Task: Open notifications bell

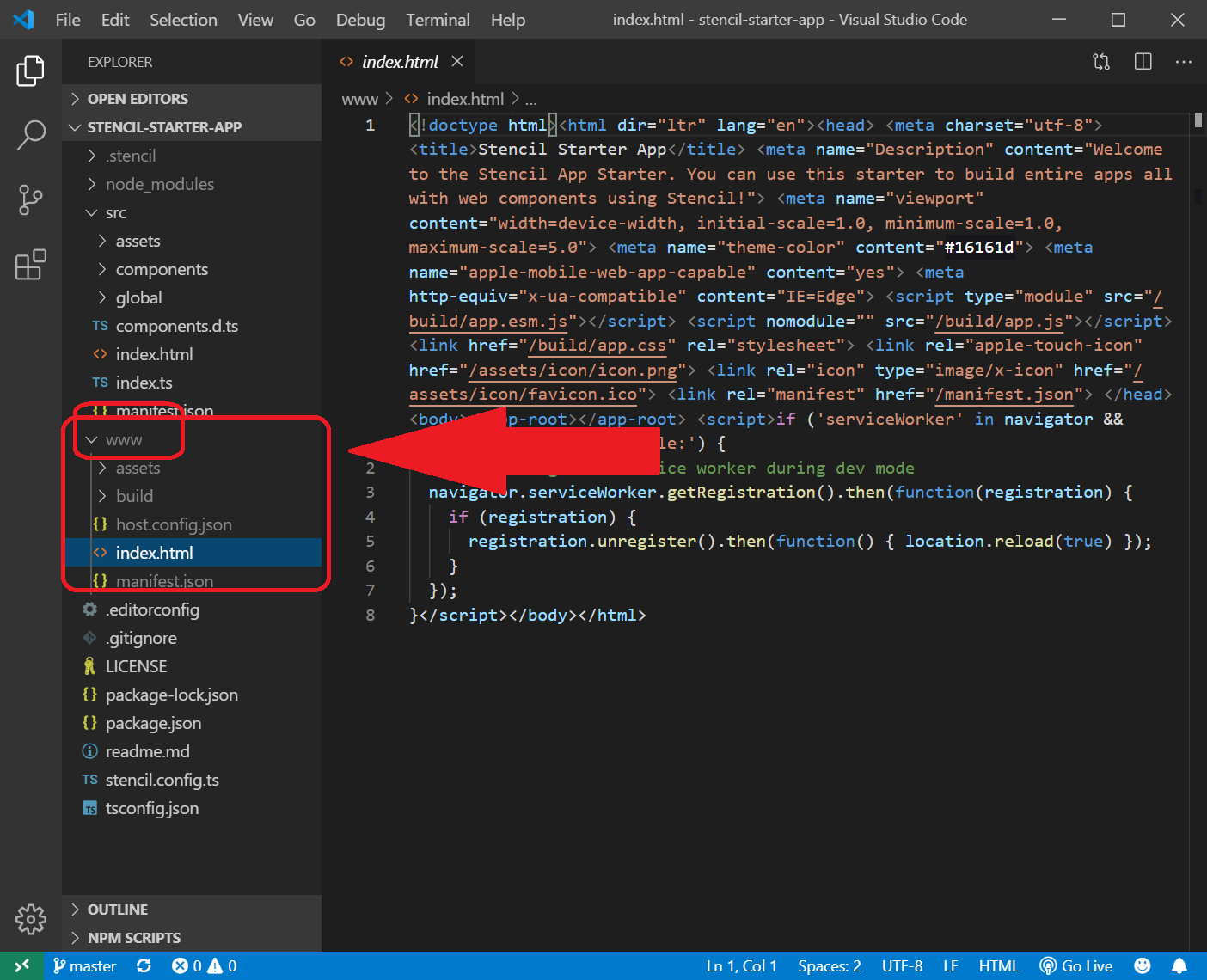Action: (x=1179, y=966)
